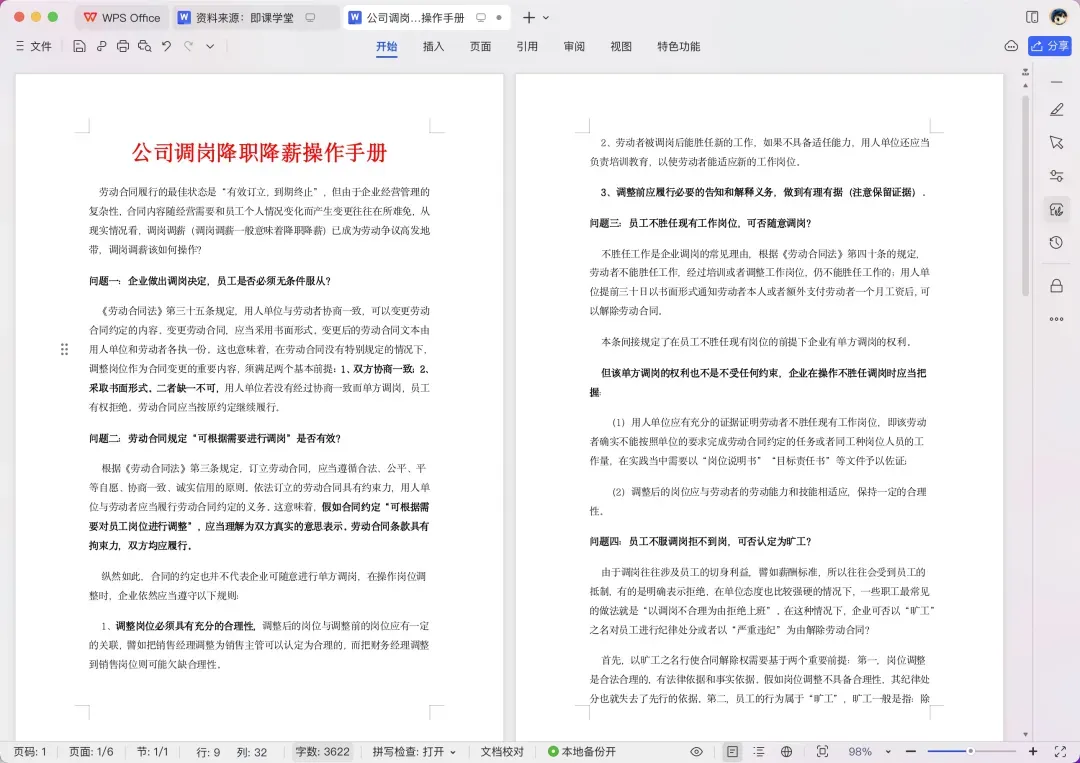Screen dimensions: 1080x763
Task: Open the settings sliders icon in right sidebar
Action: click(x=1057, y=176)
